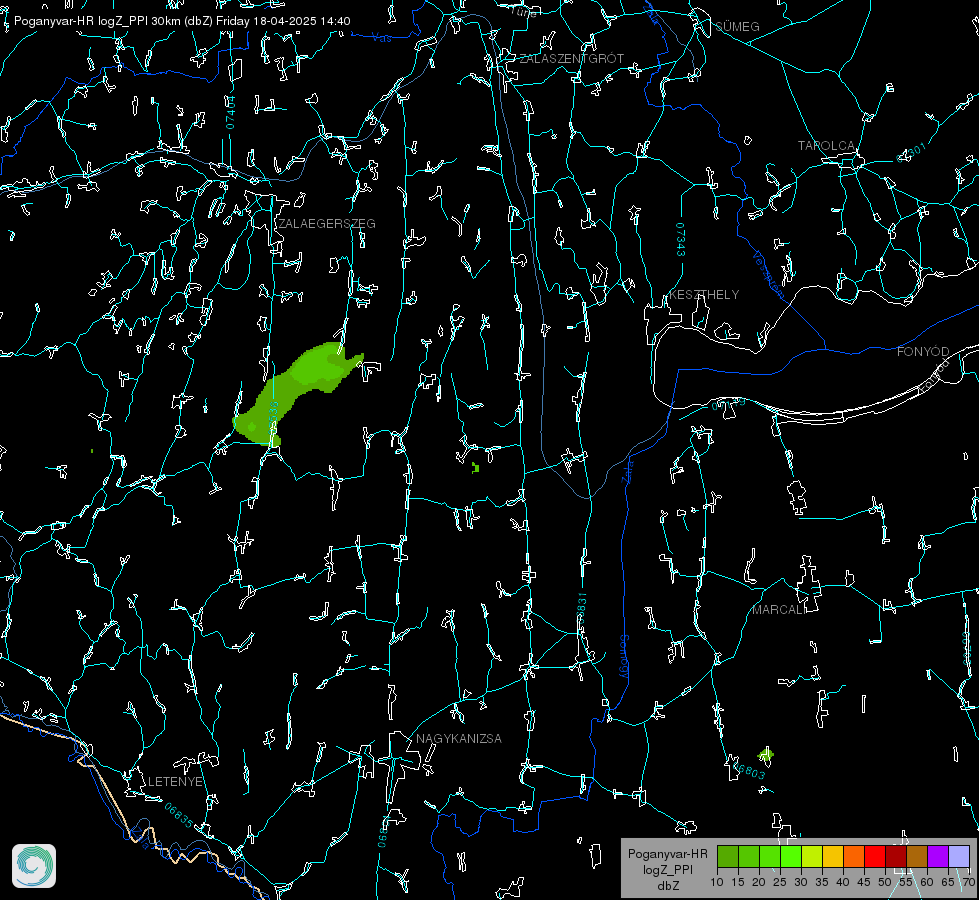Viewport: 979px width, 900px height.
Task: Click the SÜMEG city label
Action: point(737,27)
